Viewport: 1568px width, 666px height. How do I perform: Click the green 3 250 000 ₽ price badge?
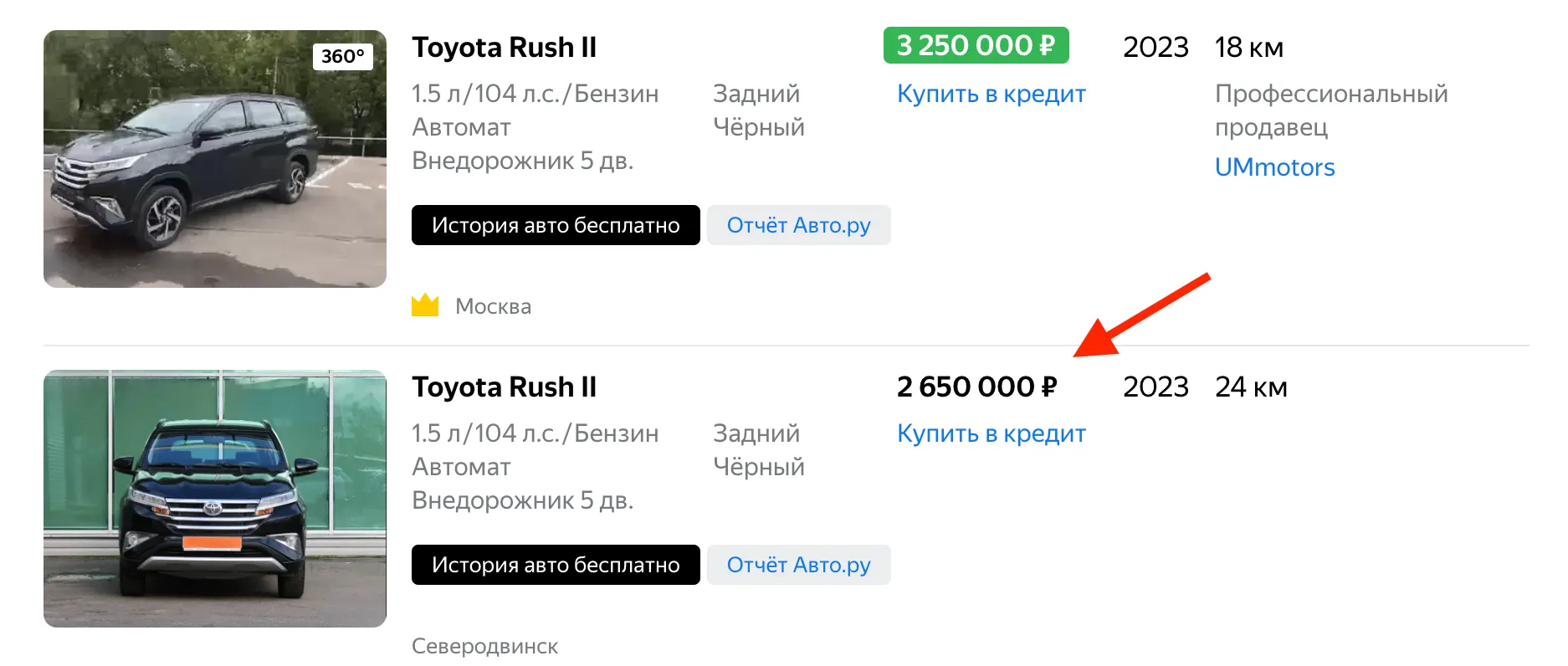click(976, 46)
